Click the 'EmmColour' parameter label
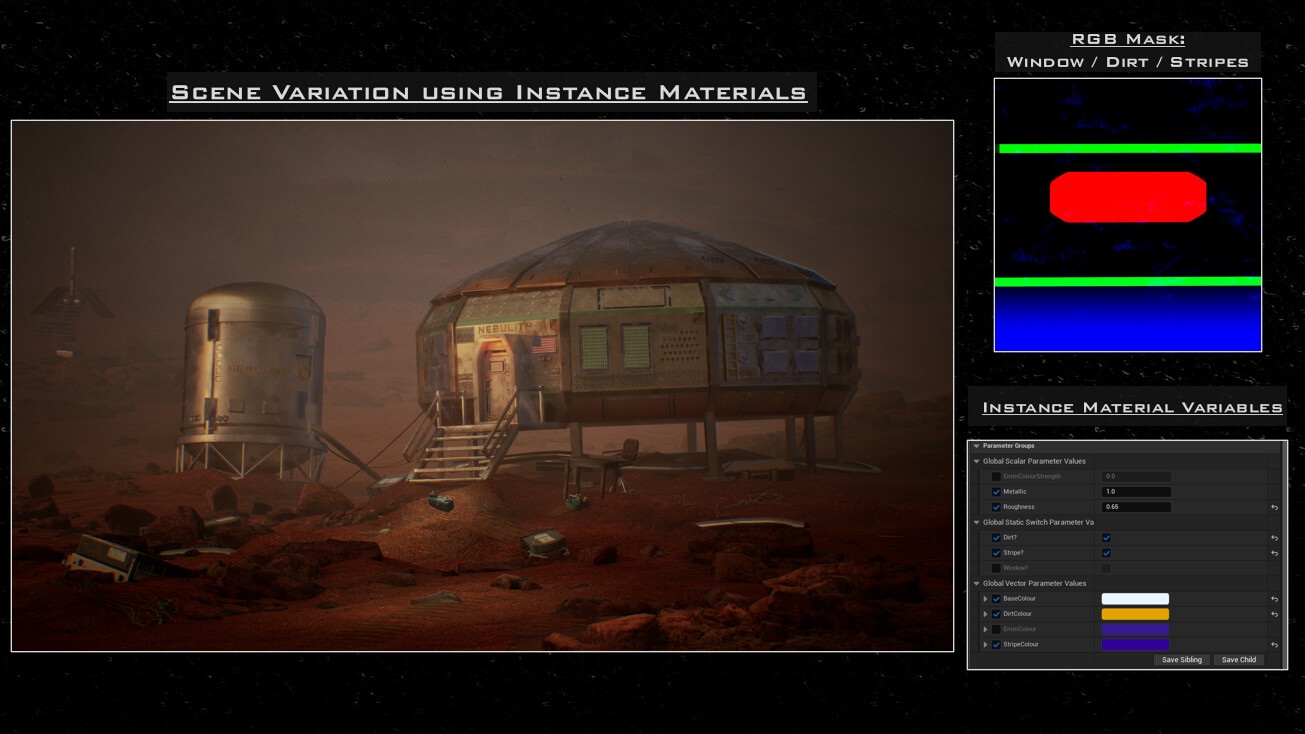Viewport: 1305px width, 734px height. click(x=1020, y=629)
